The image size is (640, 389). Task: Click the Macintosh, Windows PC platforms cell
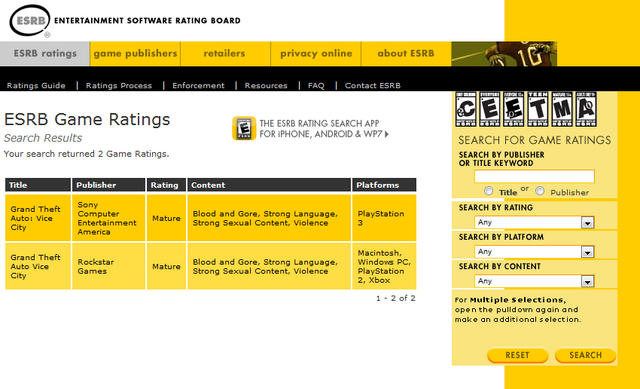point(384,266)
